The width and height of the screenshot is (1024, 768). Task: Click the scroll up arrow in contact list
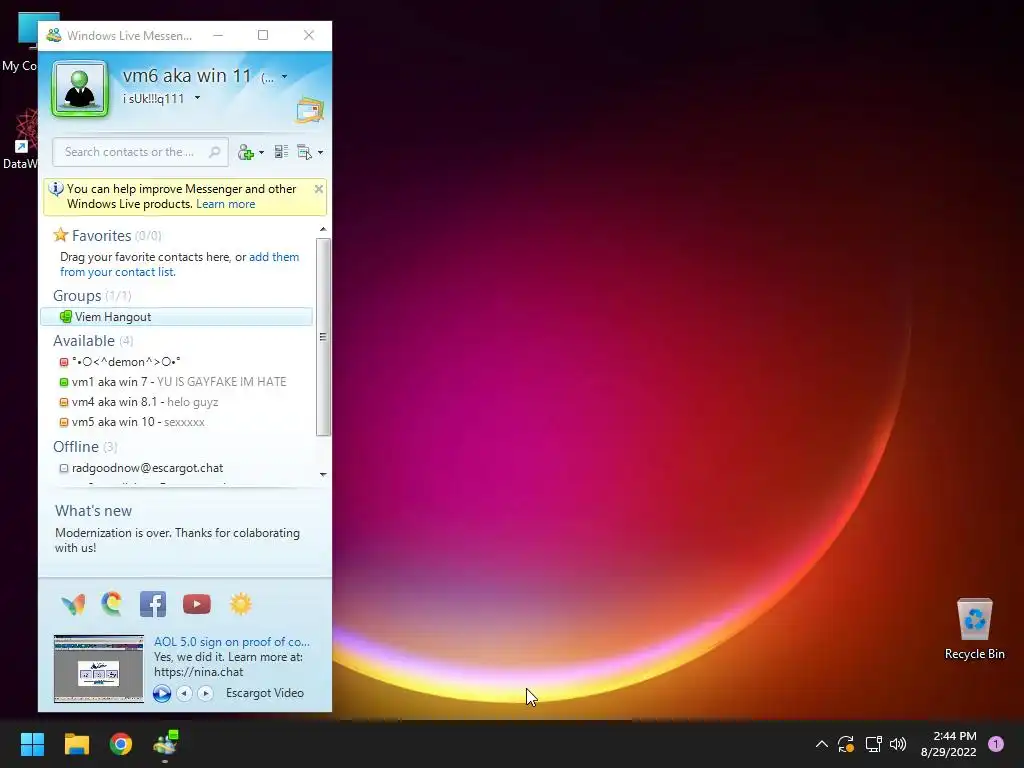323,229
